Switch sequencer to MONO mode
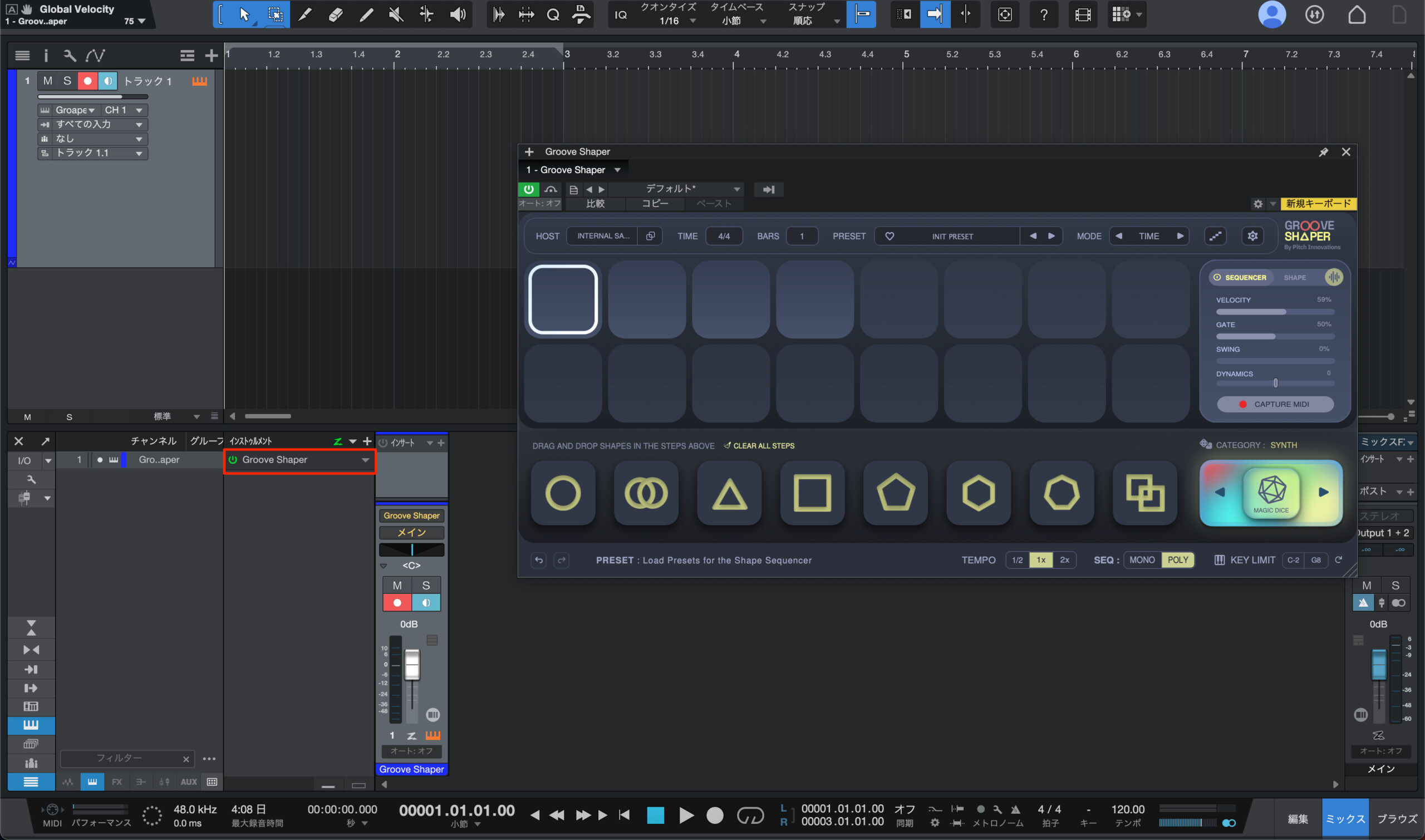The height and width of the screenshot is (840, 1425). tap(1142, 560)
